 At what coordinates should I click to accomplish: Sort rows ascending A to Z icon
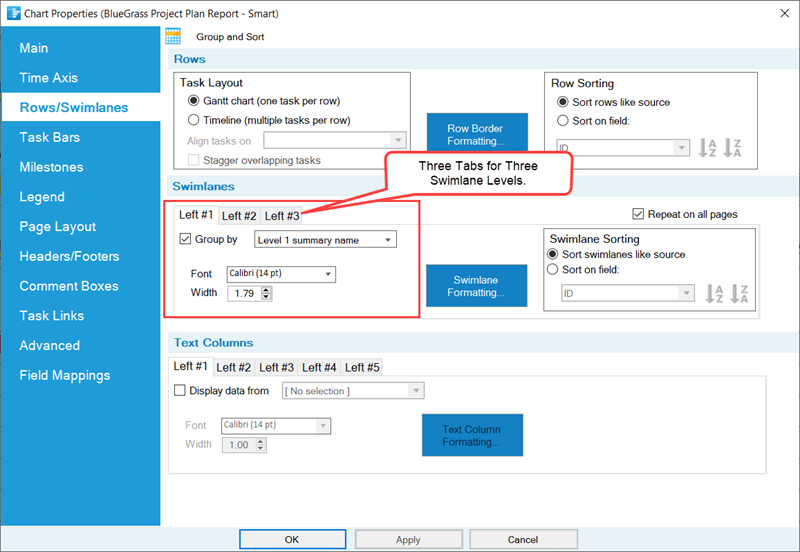[x=707, y=148]
